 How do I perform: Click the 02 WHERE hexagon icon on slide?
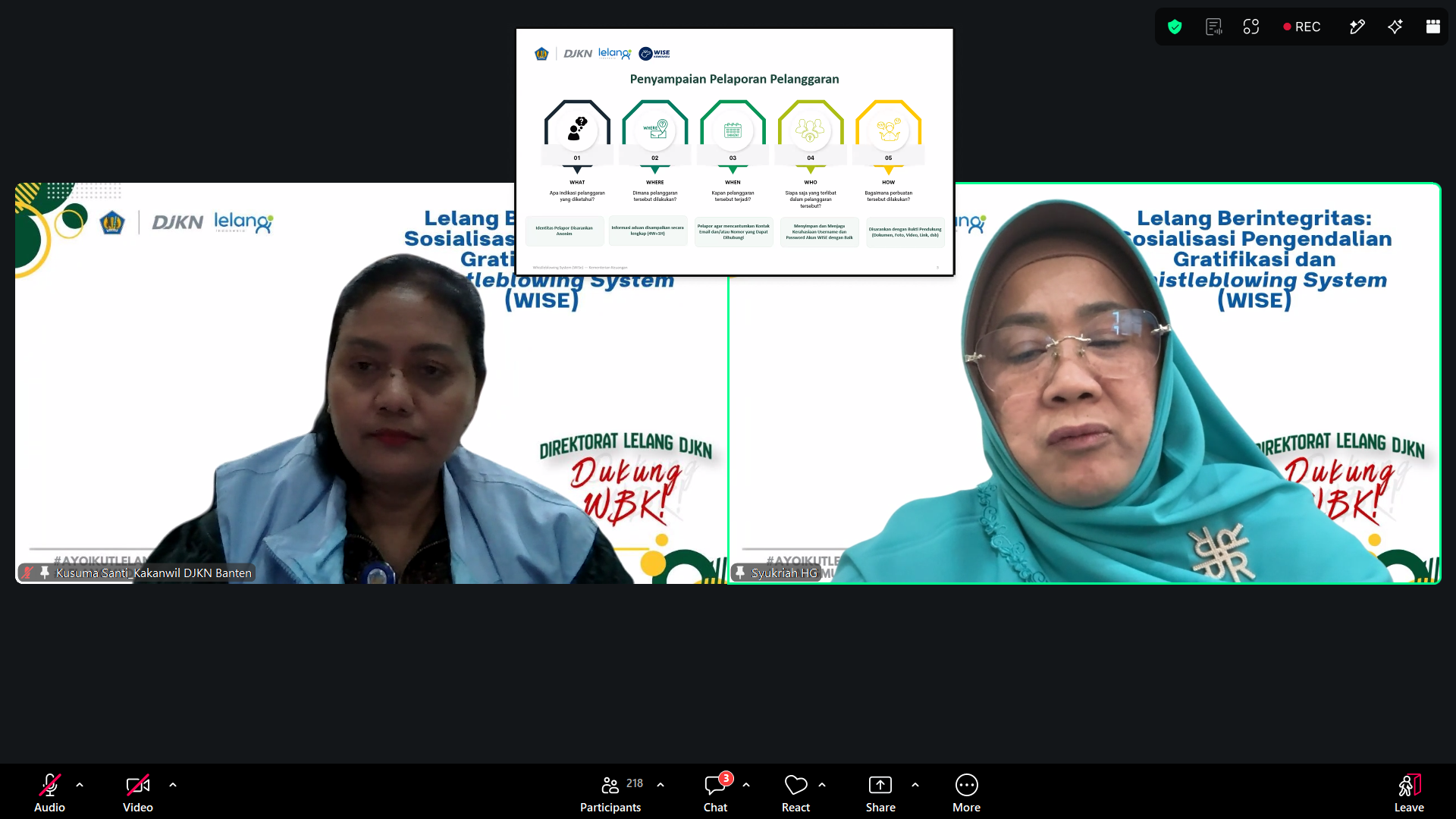pos(655,129)
